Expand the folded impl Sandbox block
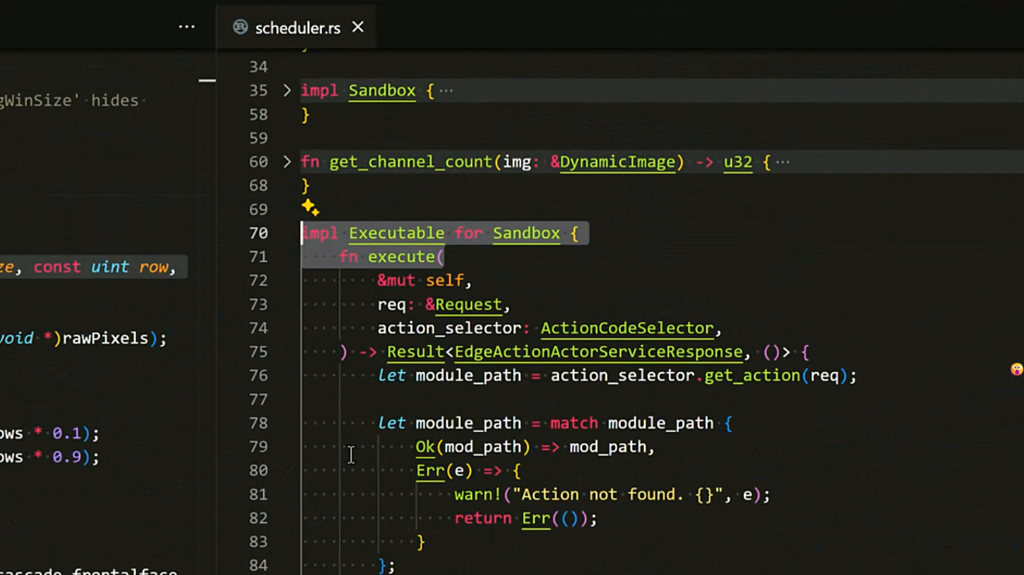This screenshot has width=1024, height=575. click(287, 90)
